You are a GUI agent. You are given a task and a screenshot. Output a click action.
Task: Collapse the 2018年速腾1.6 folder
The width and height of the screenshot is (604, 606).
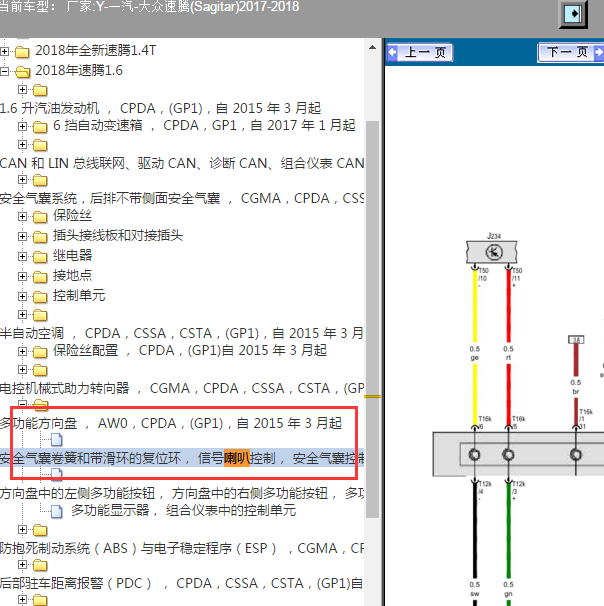pos(4,71)
